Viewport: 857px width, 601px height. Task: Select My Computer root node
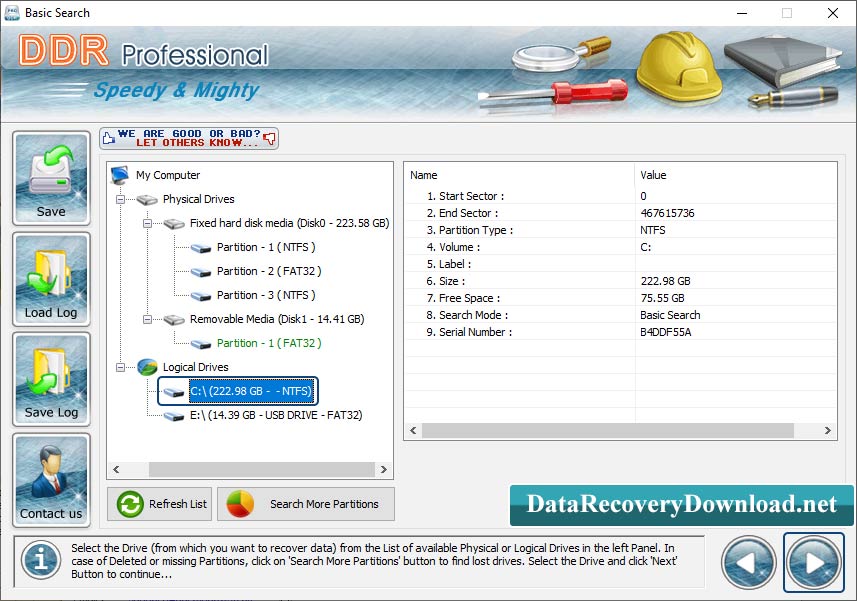tap(168, 175)
